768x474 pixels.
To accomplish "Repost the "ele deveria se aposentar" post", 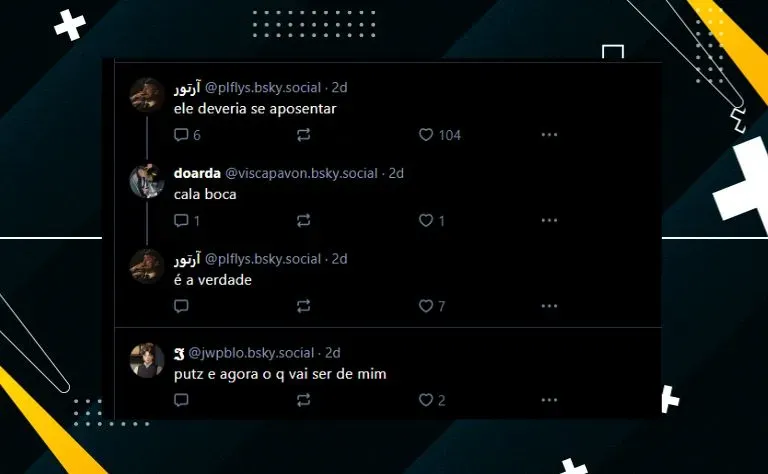I will 304,135.
